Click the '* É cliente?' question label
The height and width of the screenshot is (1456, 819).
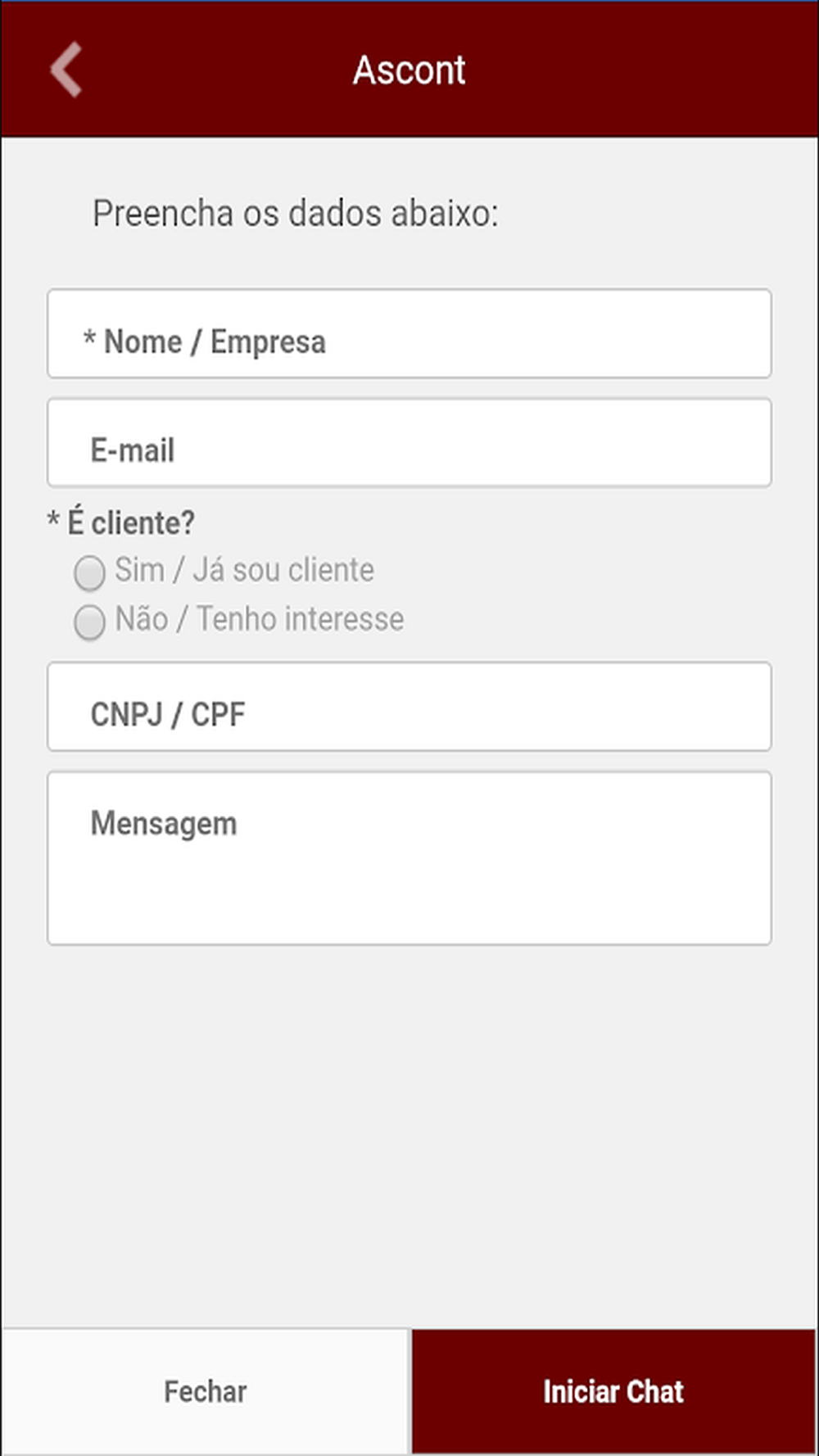(x=121, y=522)
